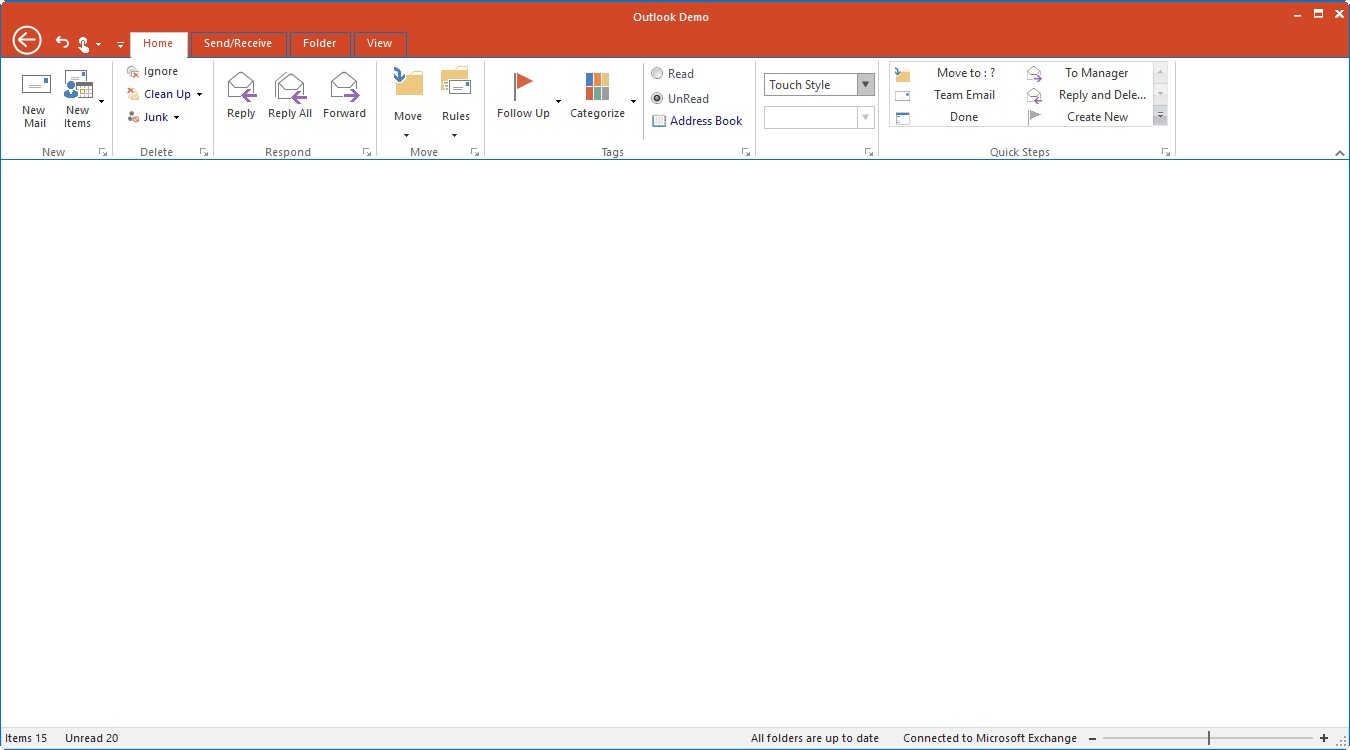Viewport: 1350px width, 750px height.
Task: Switch to the Home tab
Action: (x=158, y=44)
